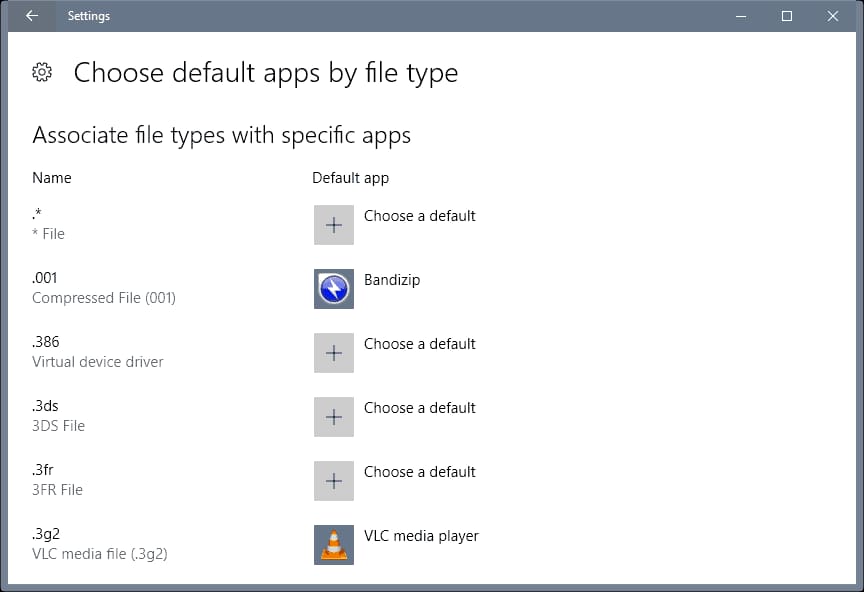Maximize the Settings window
The width and height of the screenshot is (864, 592).
pos(787,16)
